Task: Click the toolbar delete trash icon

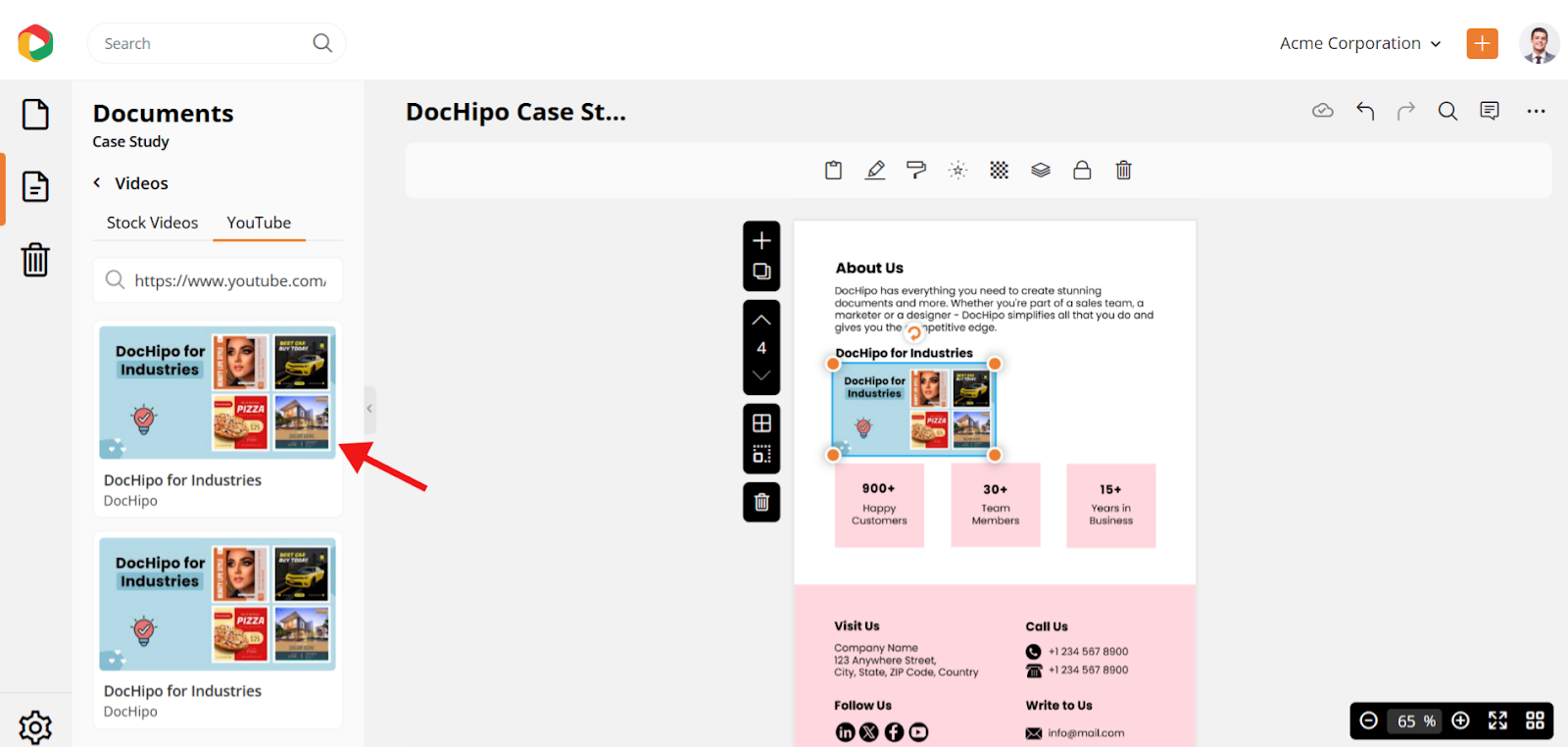Action: 1123,171
